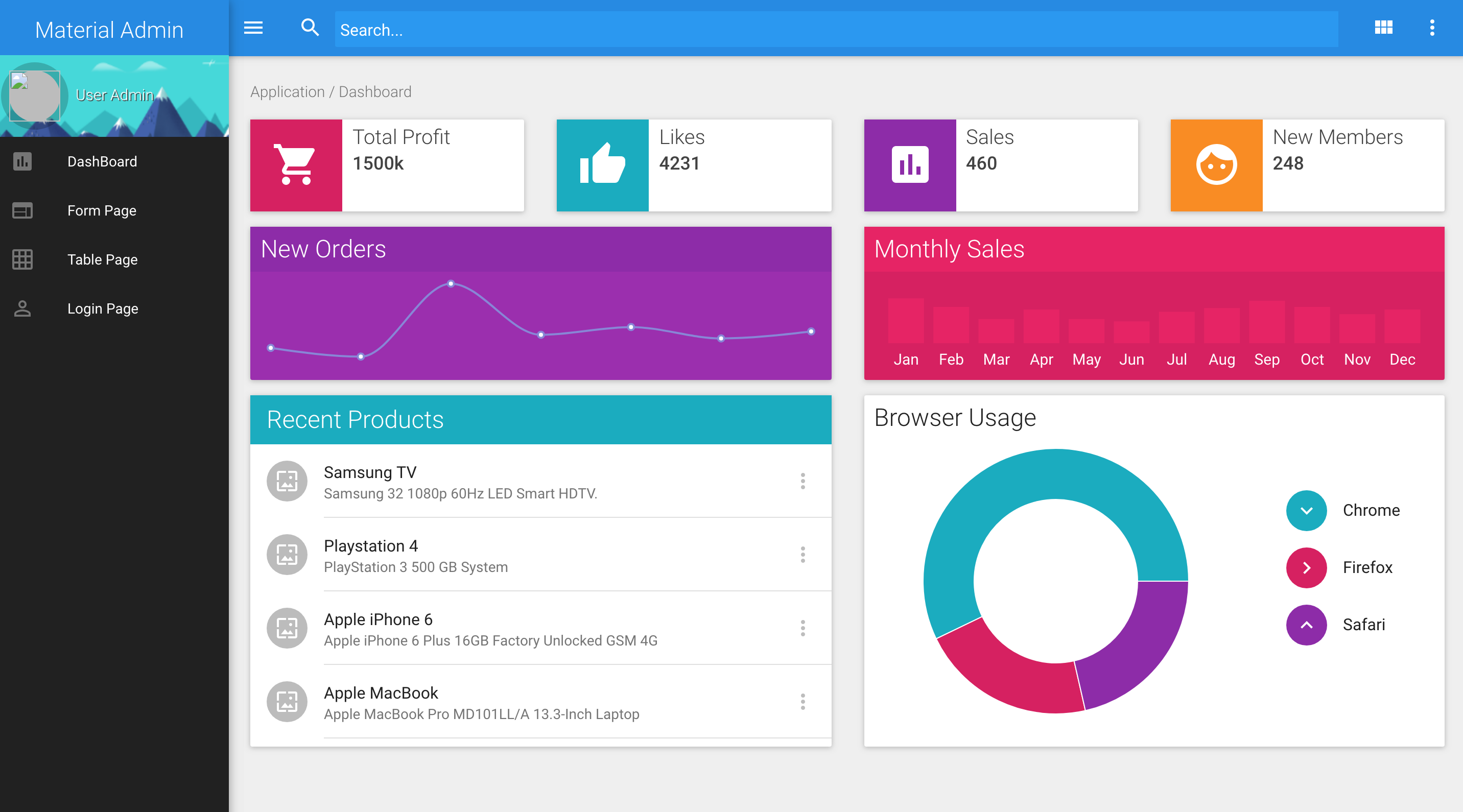
Task: Click the purple Sales bar chart icon
Action: (910, 165)
